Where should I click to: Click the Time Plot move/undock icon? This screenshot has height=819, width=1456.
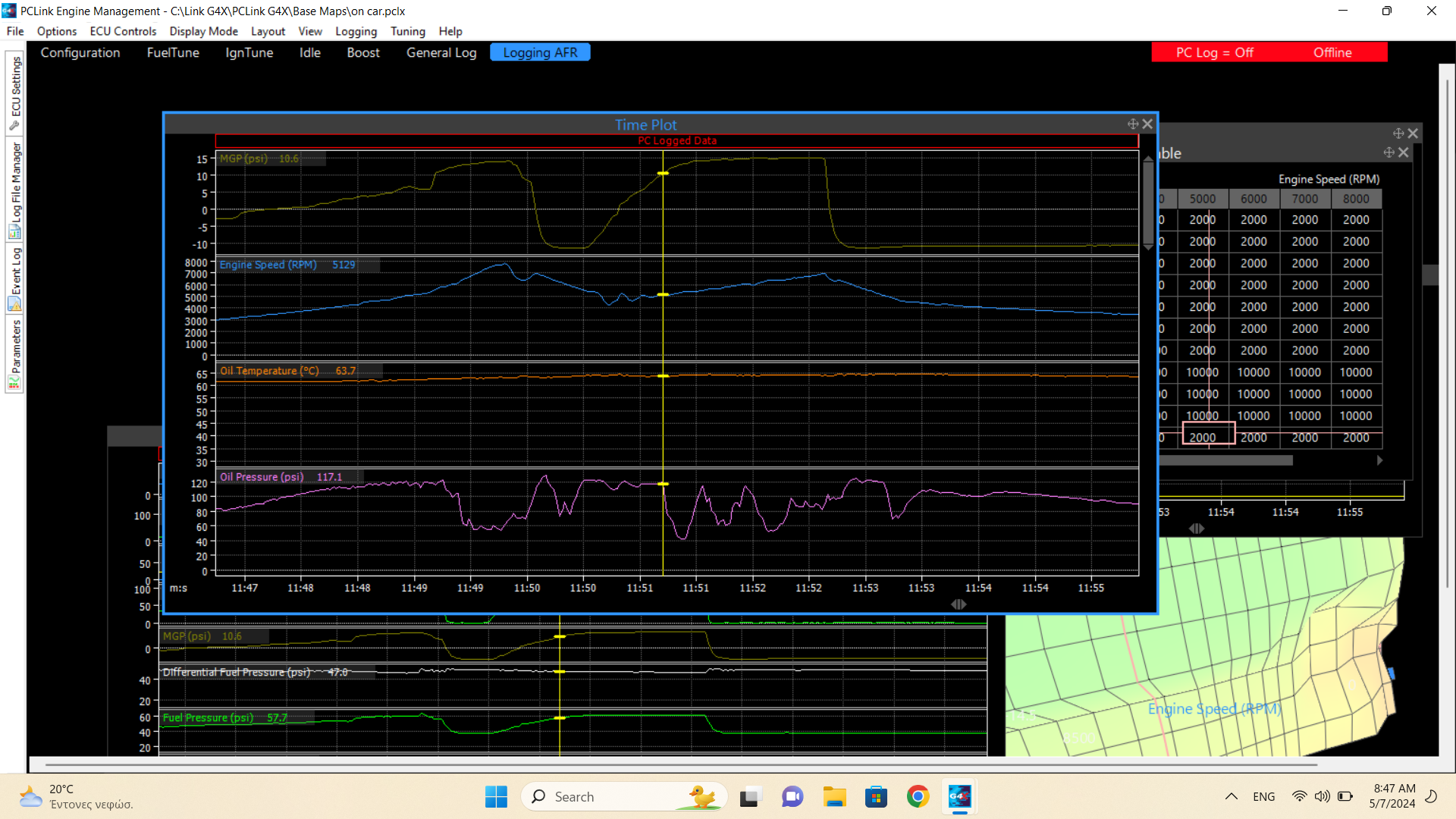[x=1133, y=124]
